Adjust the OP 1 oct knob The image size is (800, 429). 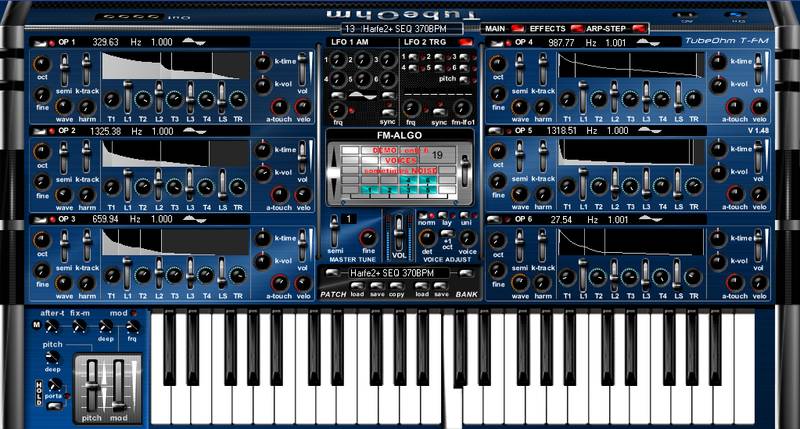click(x=42, y=64)
